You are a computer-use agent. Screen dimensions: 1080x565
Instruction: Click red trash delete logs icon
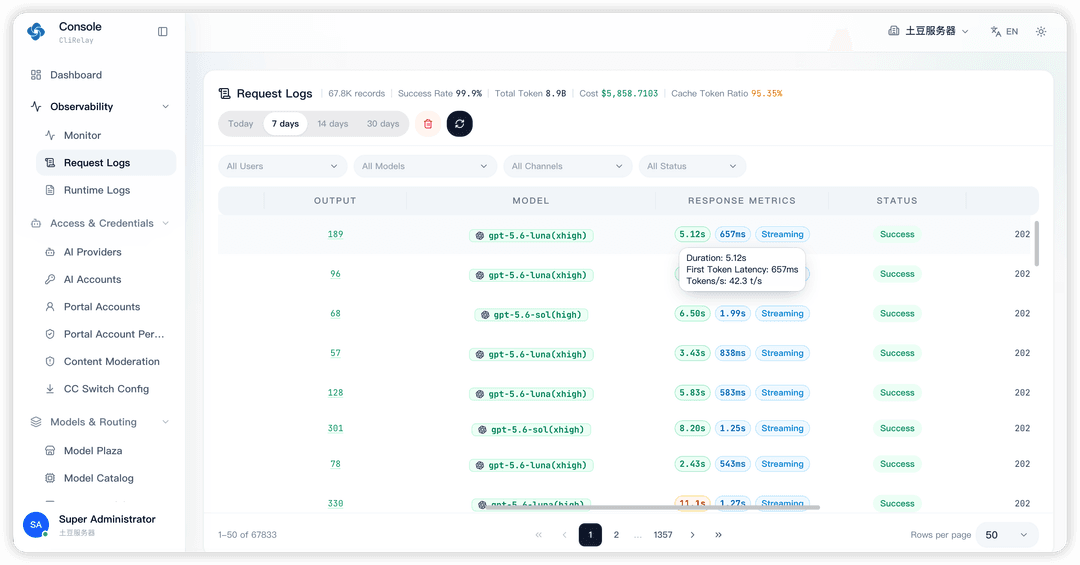pos(428,124)
